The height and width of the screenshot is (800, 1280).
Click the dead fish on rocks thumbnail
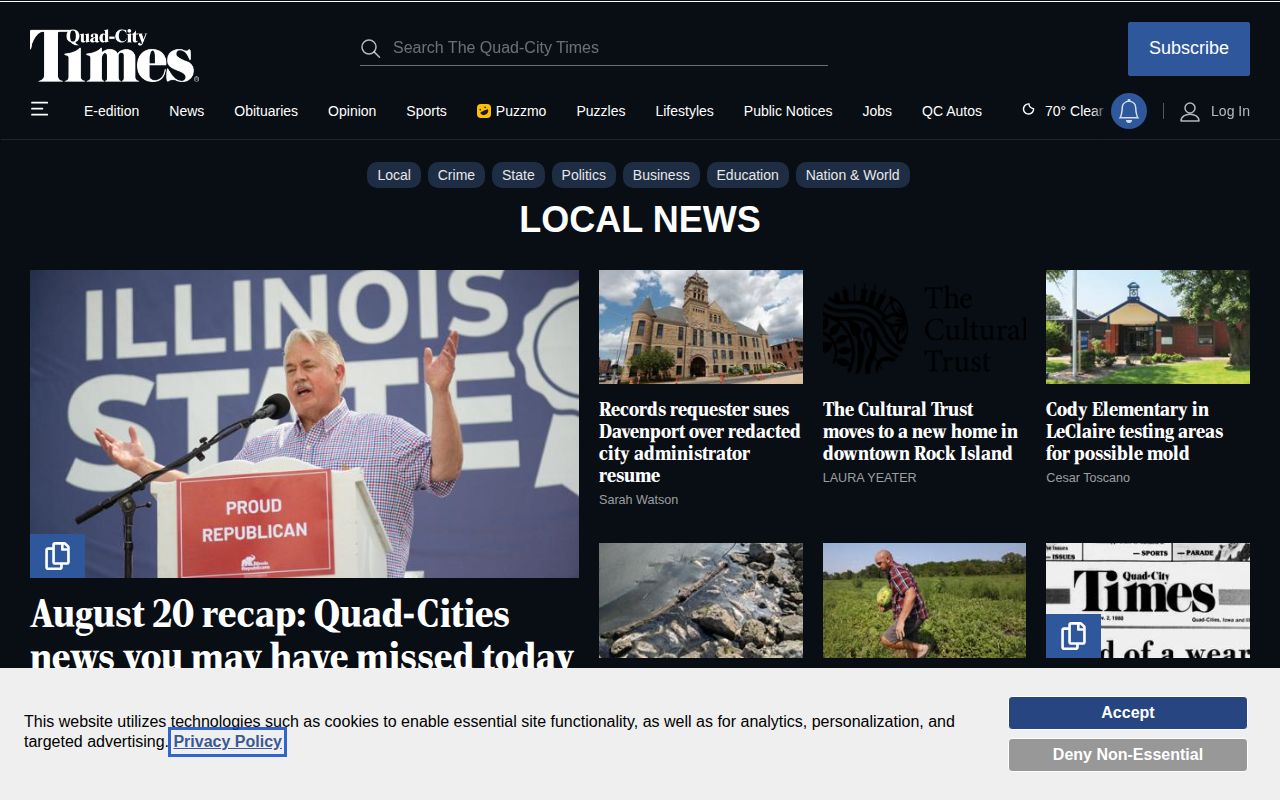click(701, 601)
